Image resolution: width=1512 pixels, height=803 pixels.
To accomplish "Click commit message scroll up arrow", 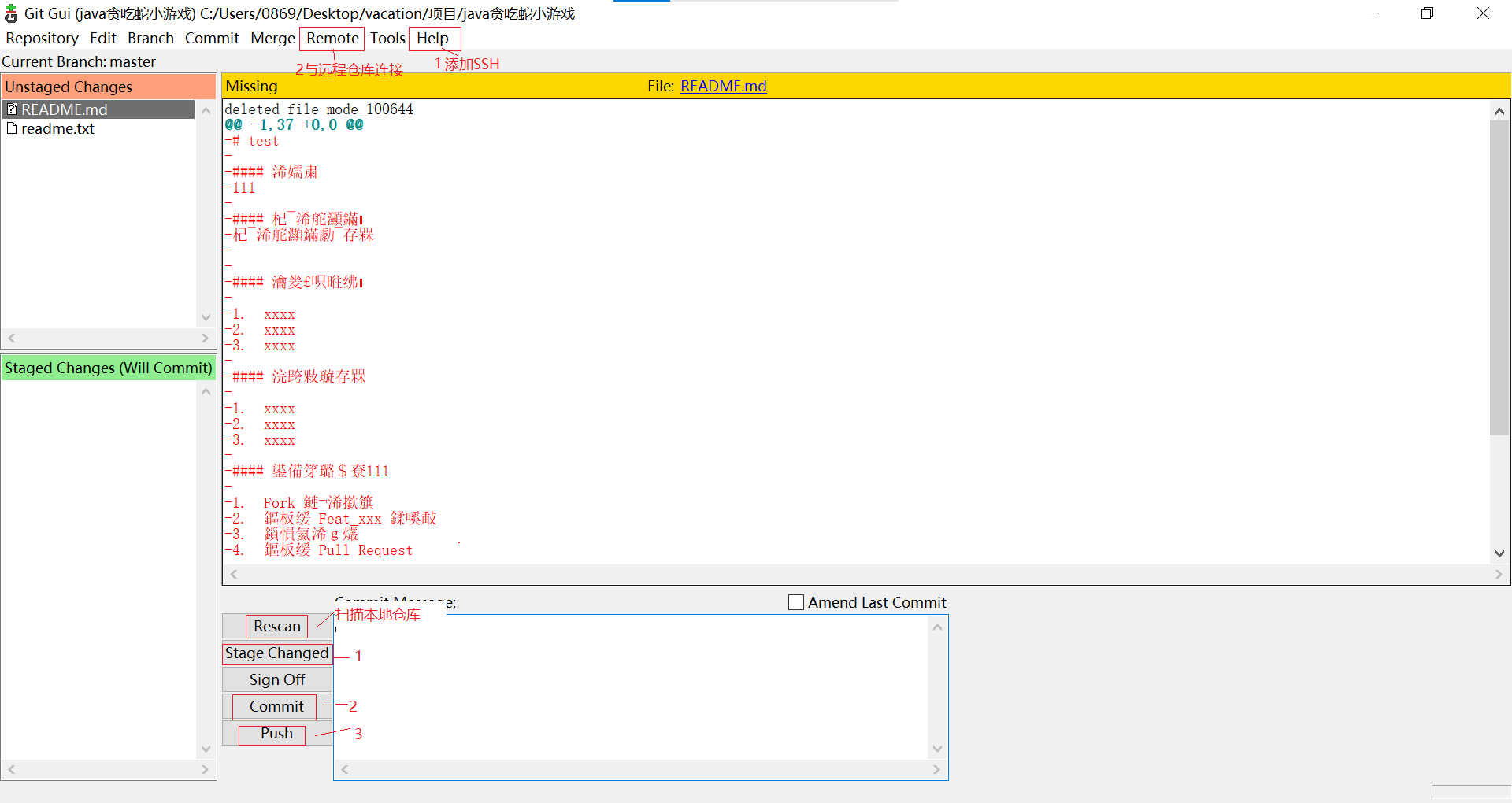I will [937, 627].
